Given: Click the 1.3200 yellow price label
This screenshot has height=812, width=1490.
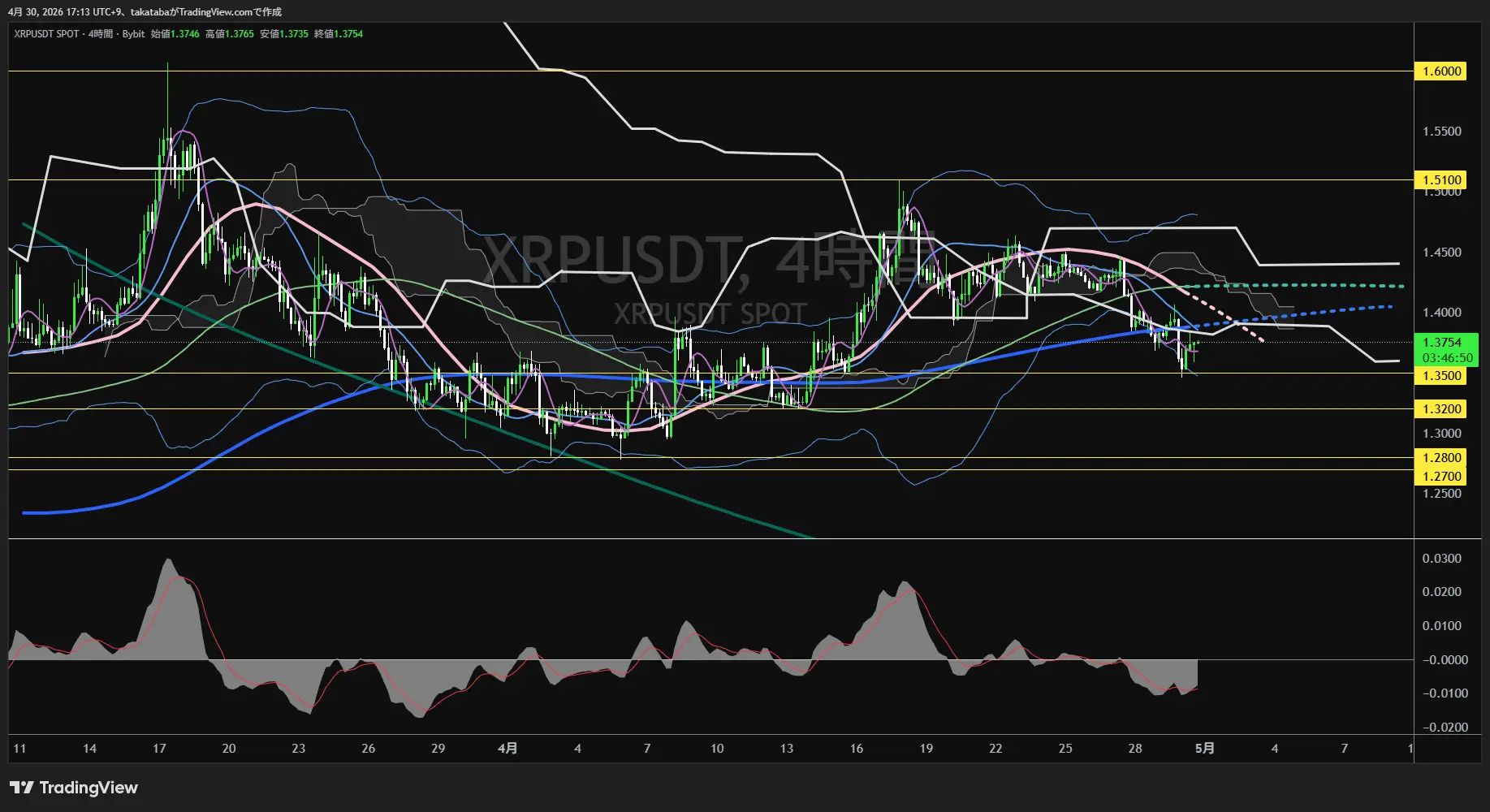Looking at the screenshot, I should 1441,409.
